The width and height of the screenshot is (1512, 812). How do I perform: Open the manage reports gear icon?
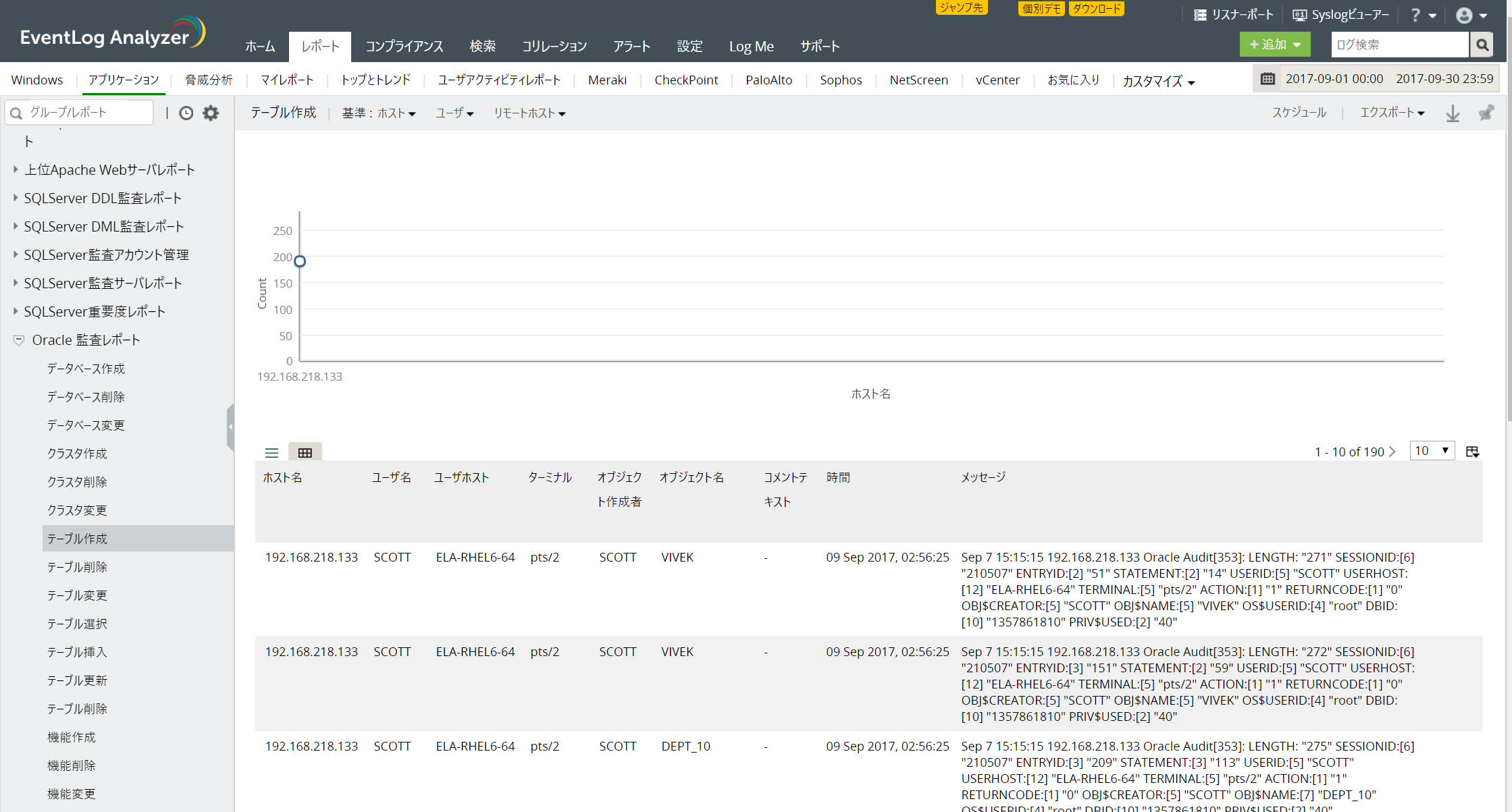tap(211, 113)
